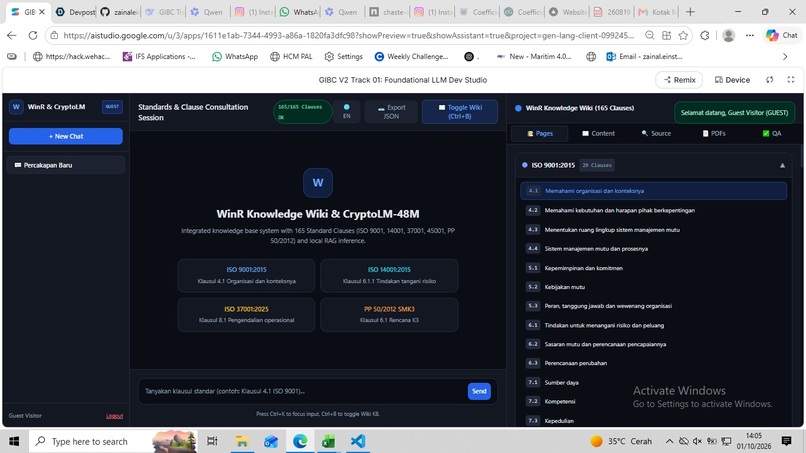Select clause 4.3 Menentukan ruang lingkup

653,230
